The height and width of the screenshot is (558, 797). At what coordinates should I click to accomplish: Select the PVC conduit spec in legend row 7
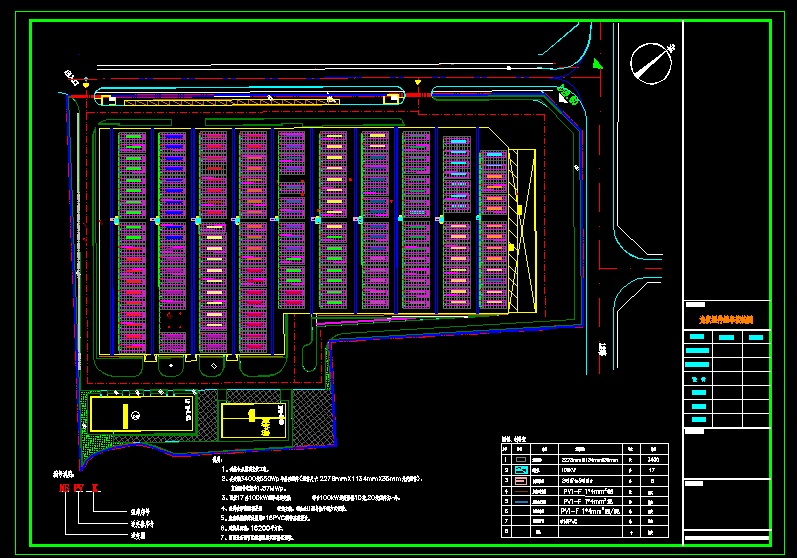(x=567, y=521)
